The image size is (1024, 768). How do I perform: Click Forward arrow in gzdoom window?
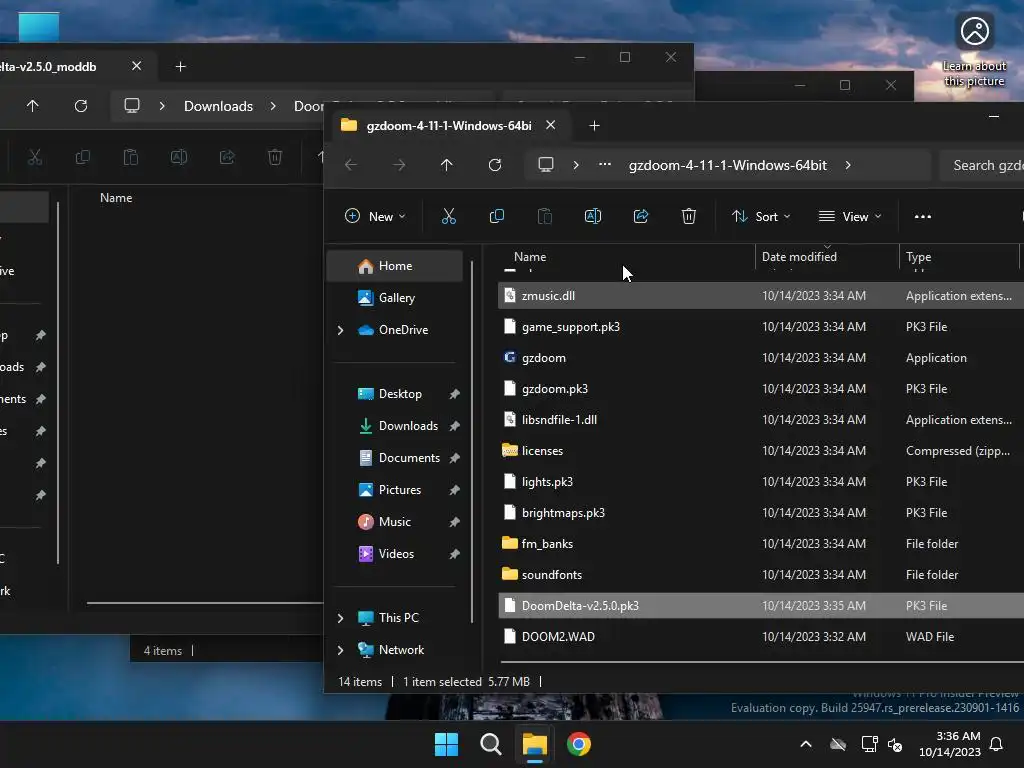coord(399,165)
